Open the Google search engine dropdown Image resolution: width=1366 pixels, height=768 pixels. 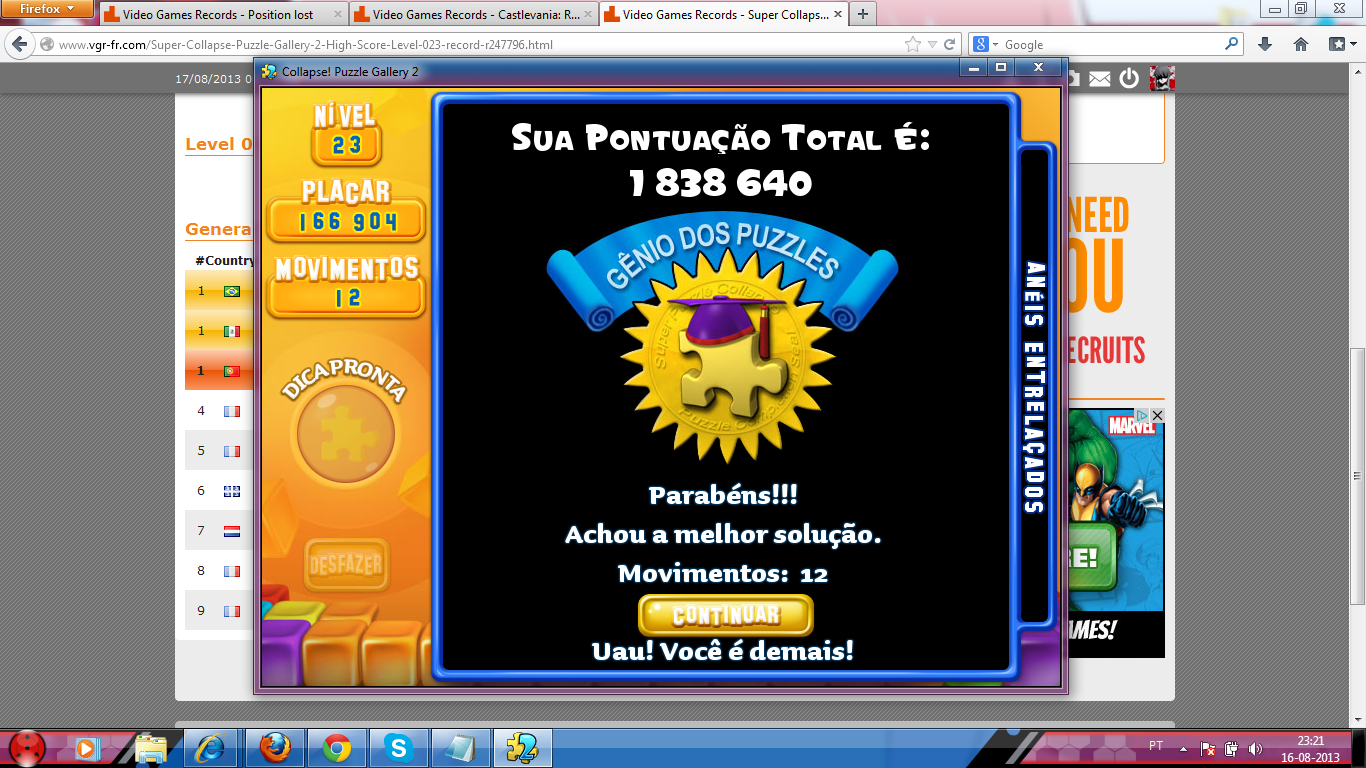986,44
